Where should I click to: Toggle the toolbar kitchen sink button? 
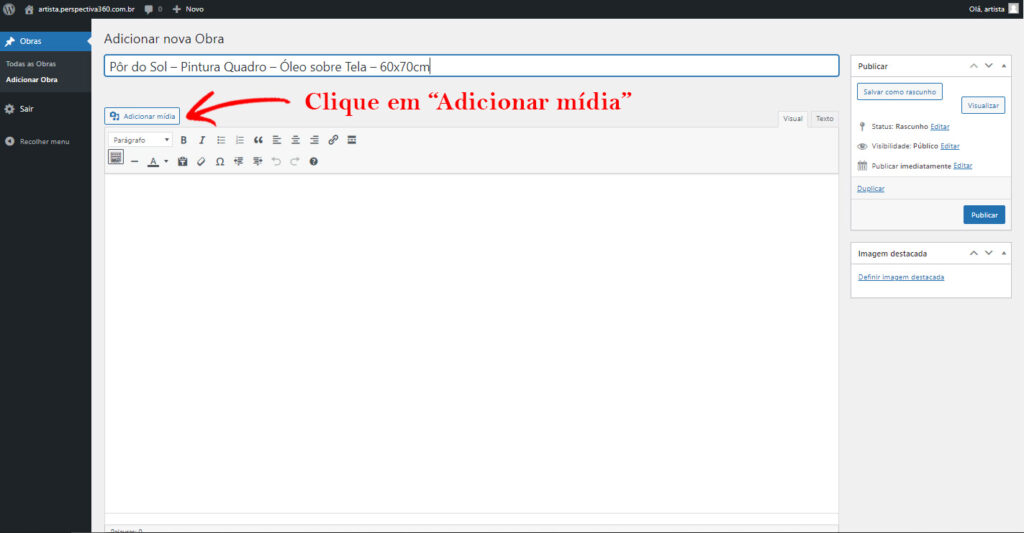(x=116, y=157)
